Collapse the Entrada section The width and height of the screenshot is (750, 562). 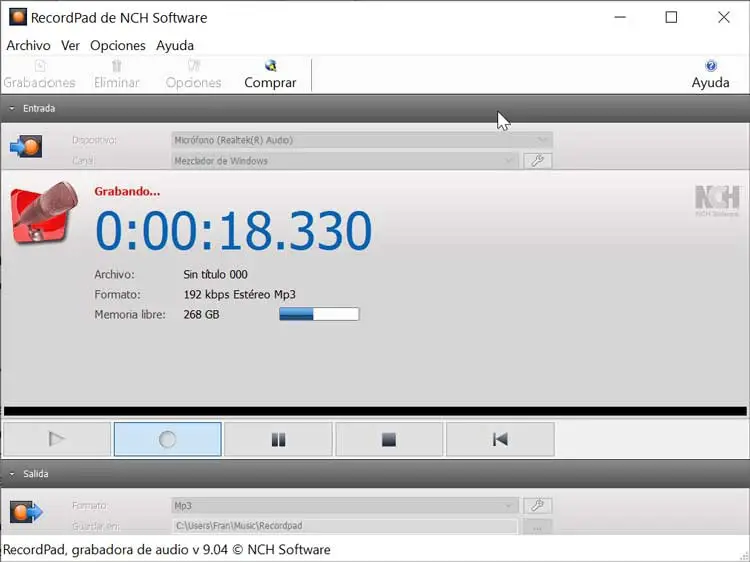[x=12, y=109]
